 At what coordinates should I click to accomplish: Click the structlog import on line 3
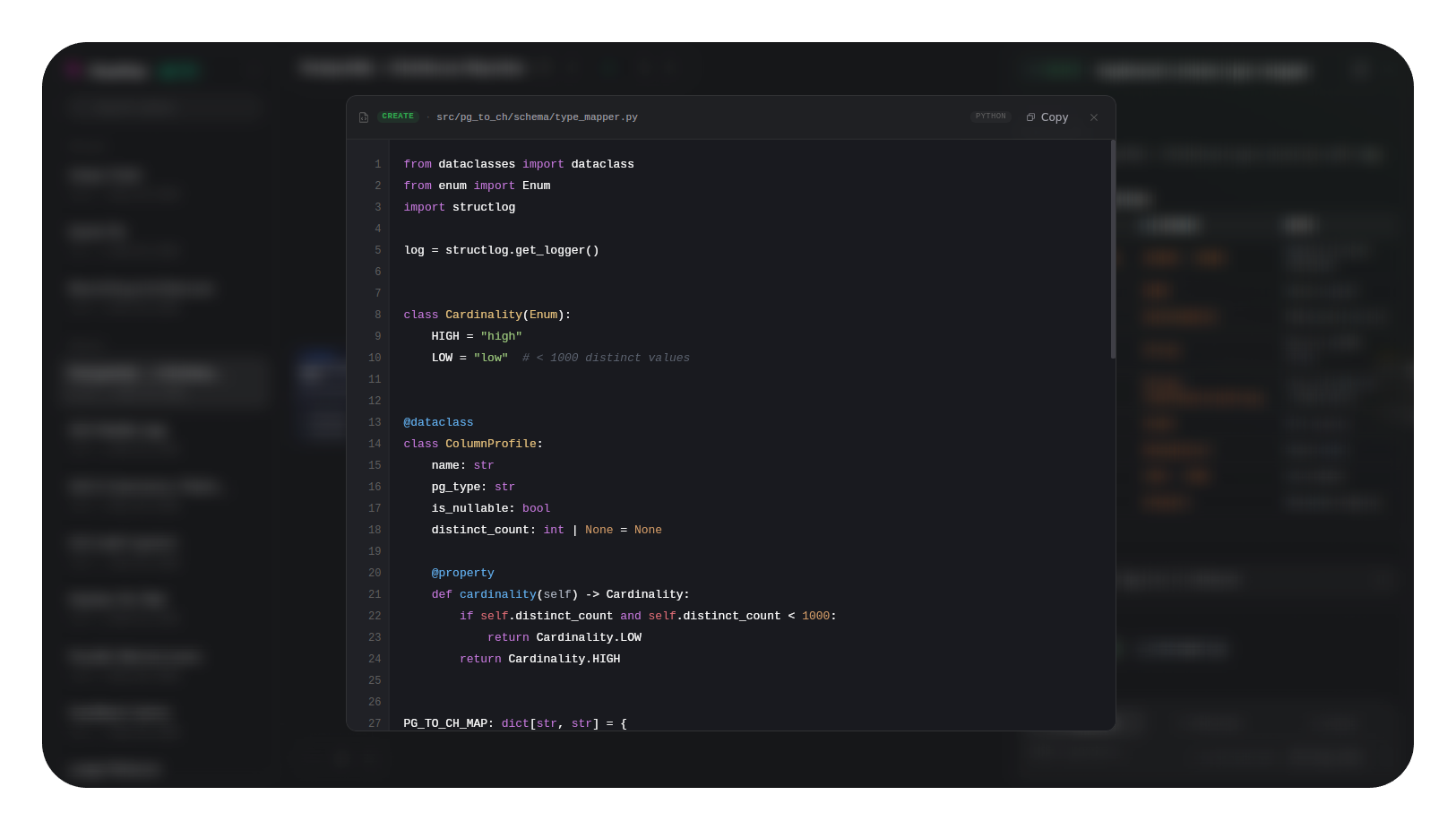point(484,206)
